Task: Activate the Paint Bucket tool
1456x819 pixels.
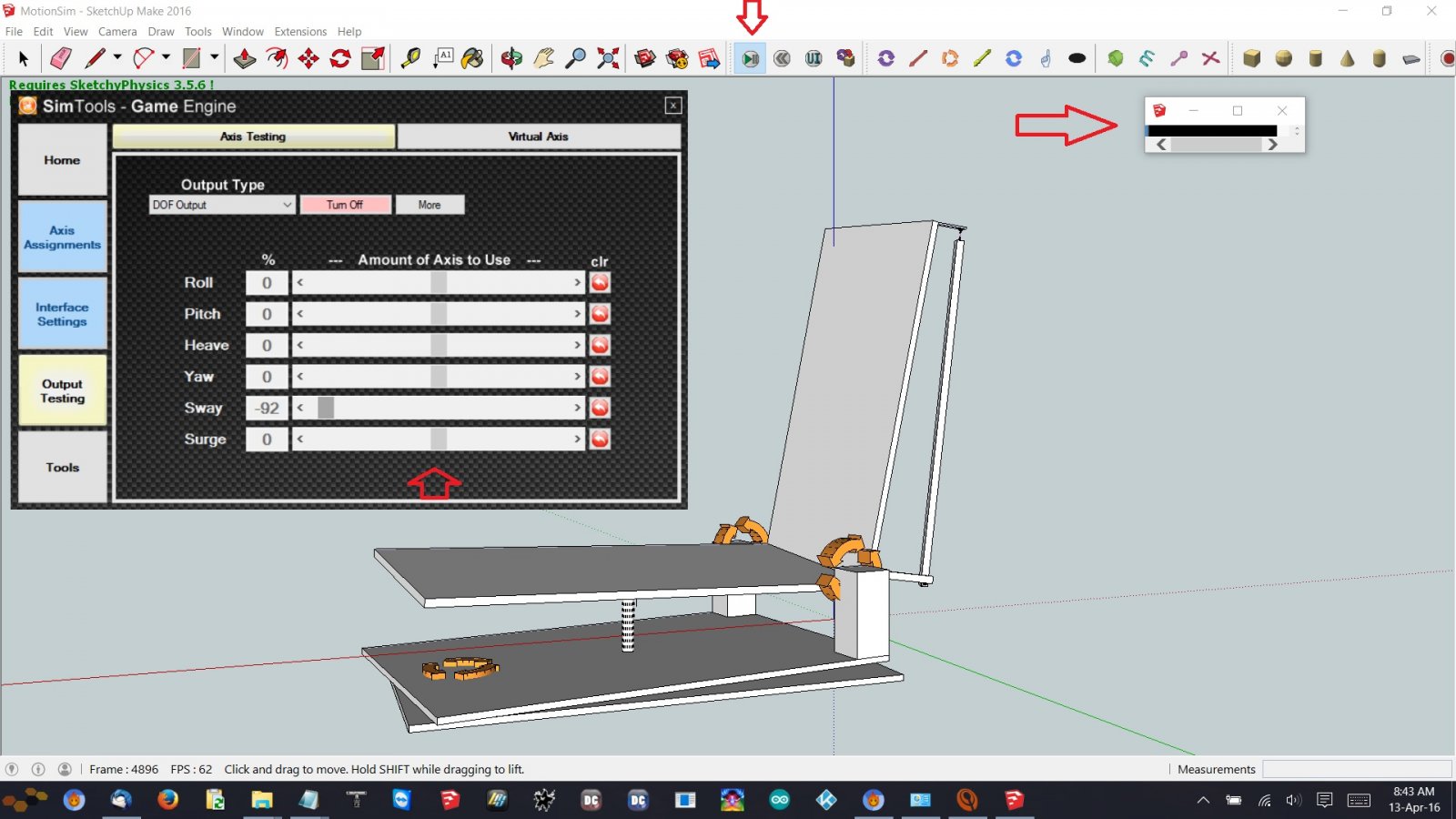Action: click(x=472, y=59)
